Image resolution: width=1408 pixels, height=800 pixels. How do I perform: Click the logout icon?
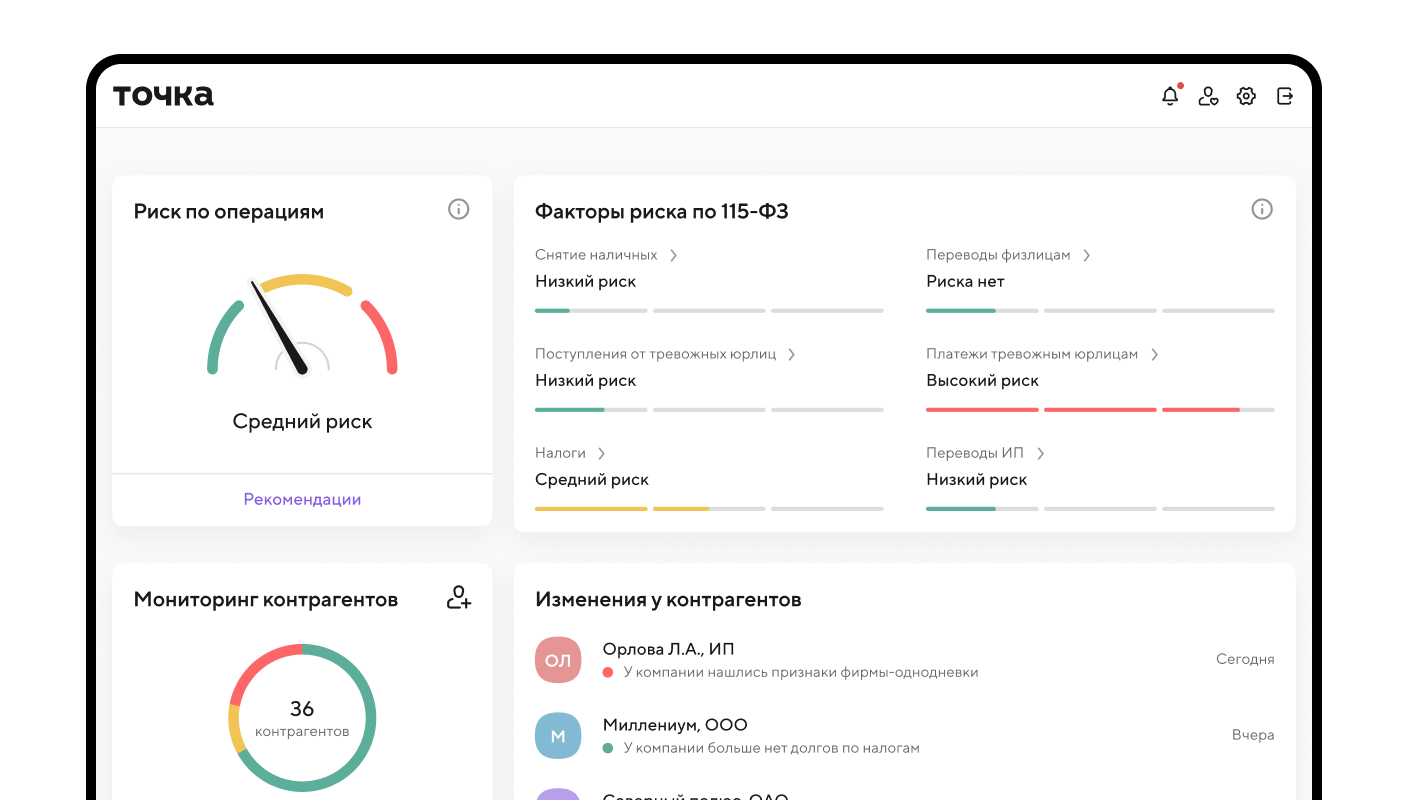pos(1285,96)
